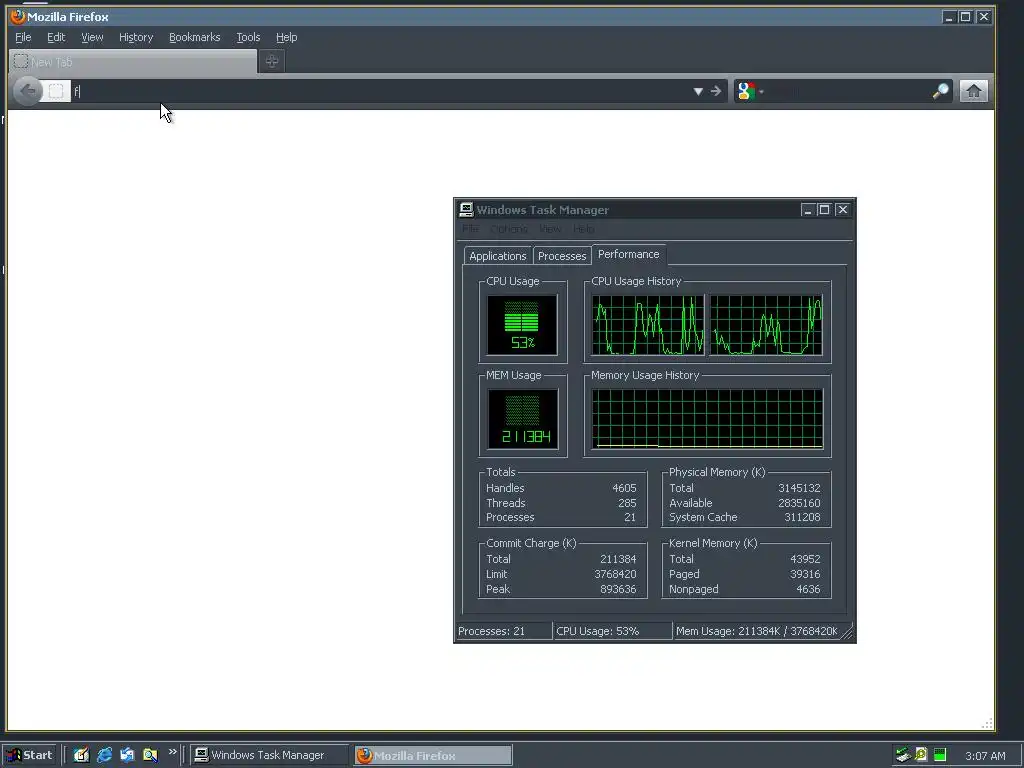Switch to Task Manager Applications tab
The image size is (1024, 768).
(498, 256)
